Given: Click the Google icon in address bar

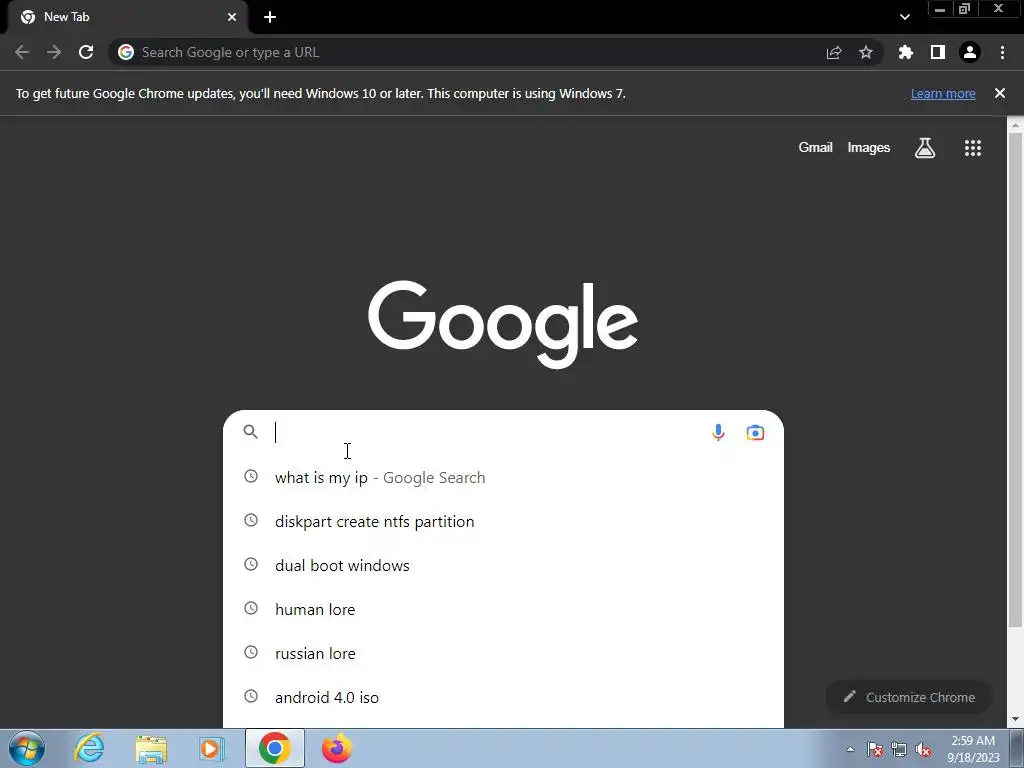Looking at the screenshot, I should (126, 52).
